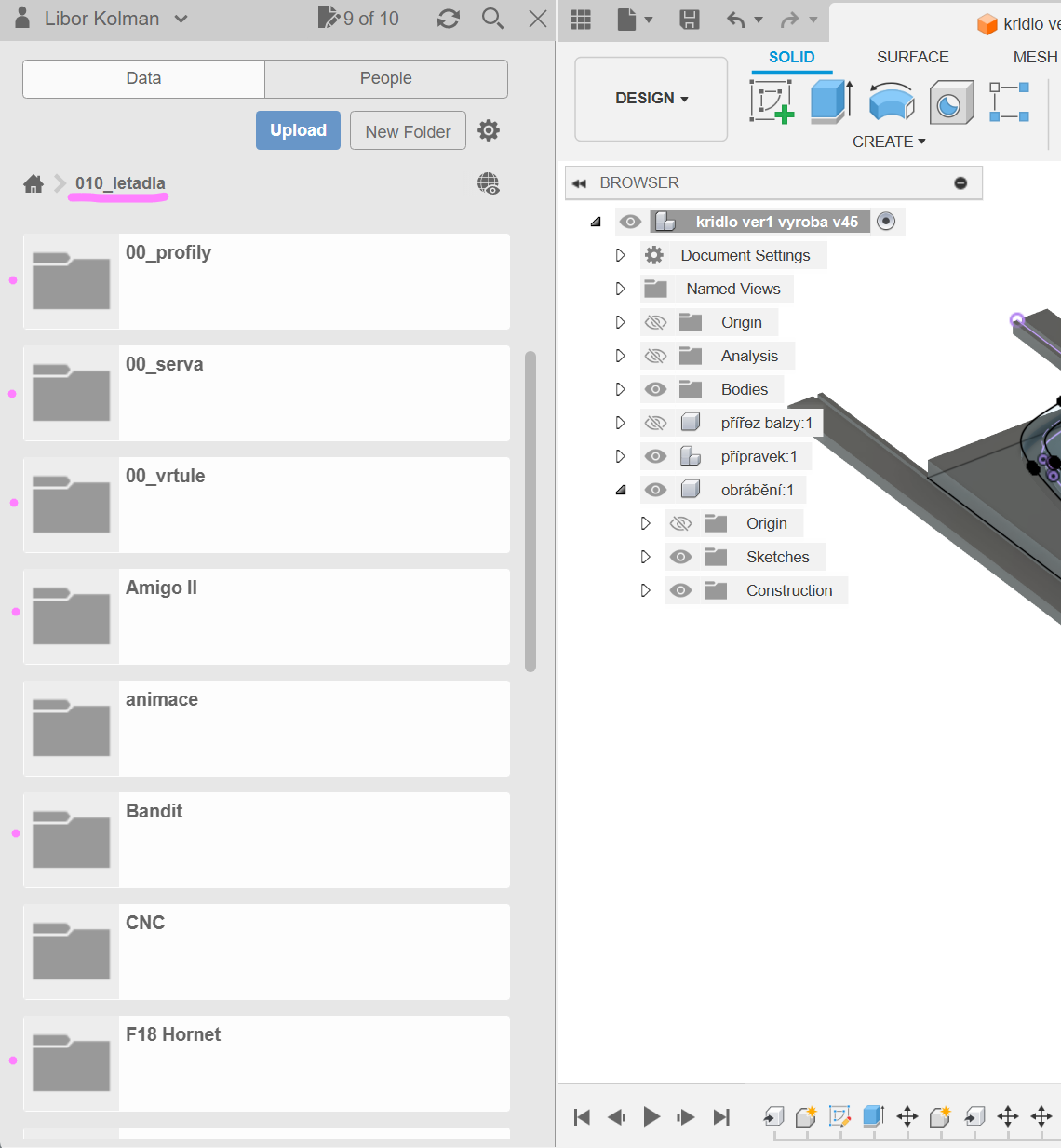1061x1148 pixels.
Task: Click the Save icon in toolbar
Action: pyautogui.click(x=690, y=20)
